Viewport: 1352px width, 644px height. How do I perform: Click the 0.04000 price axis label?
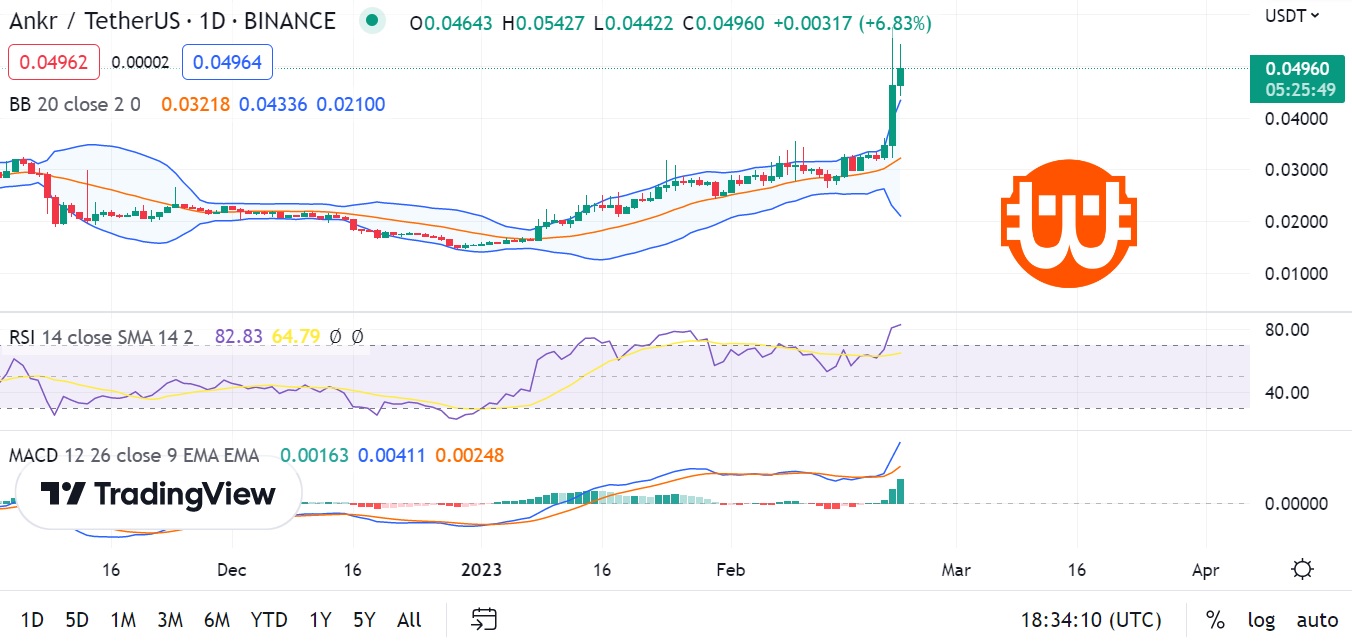(x=1296, y=118)
